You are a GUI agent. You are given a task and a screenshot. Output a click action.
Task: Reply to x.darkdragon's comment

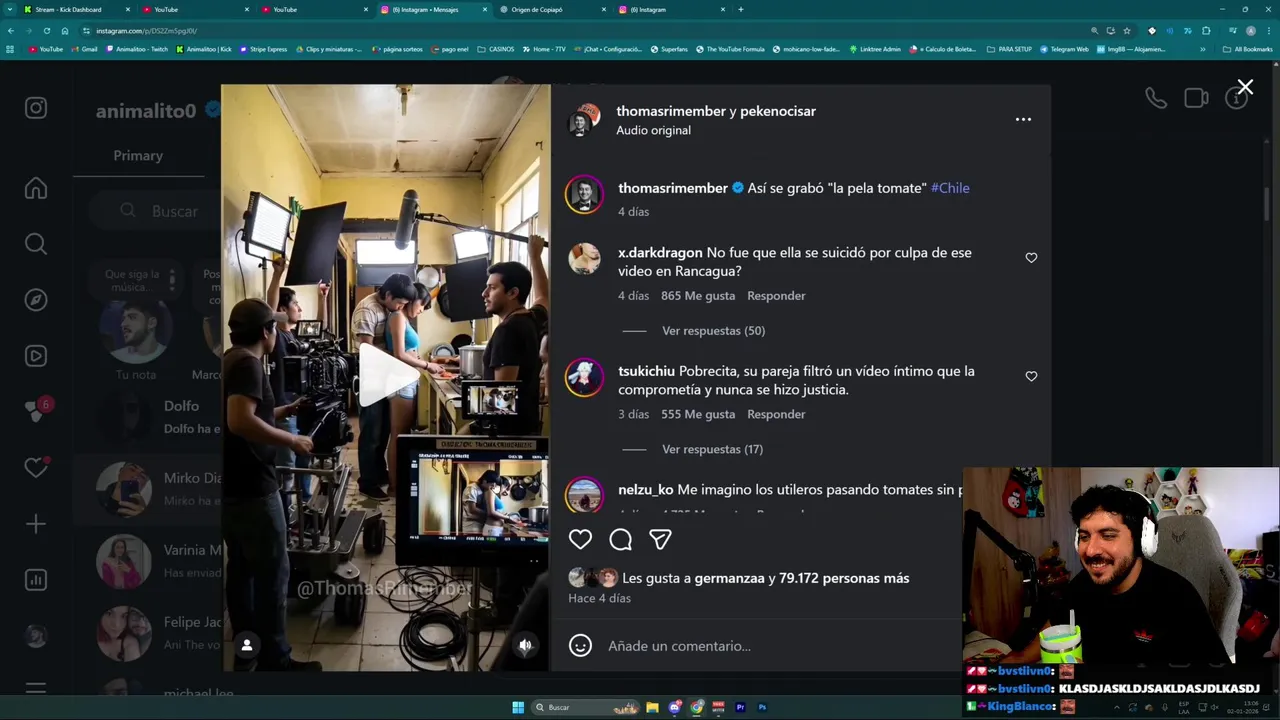776,296
